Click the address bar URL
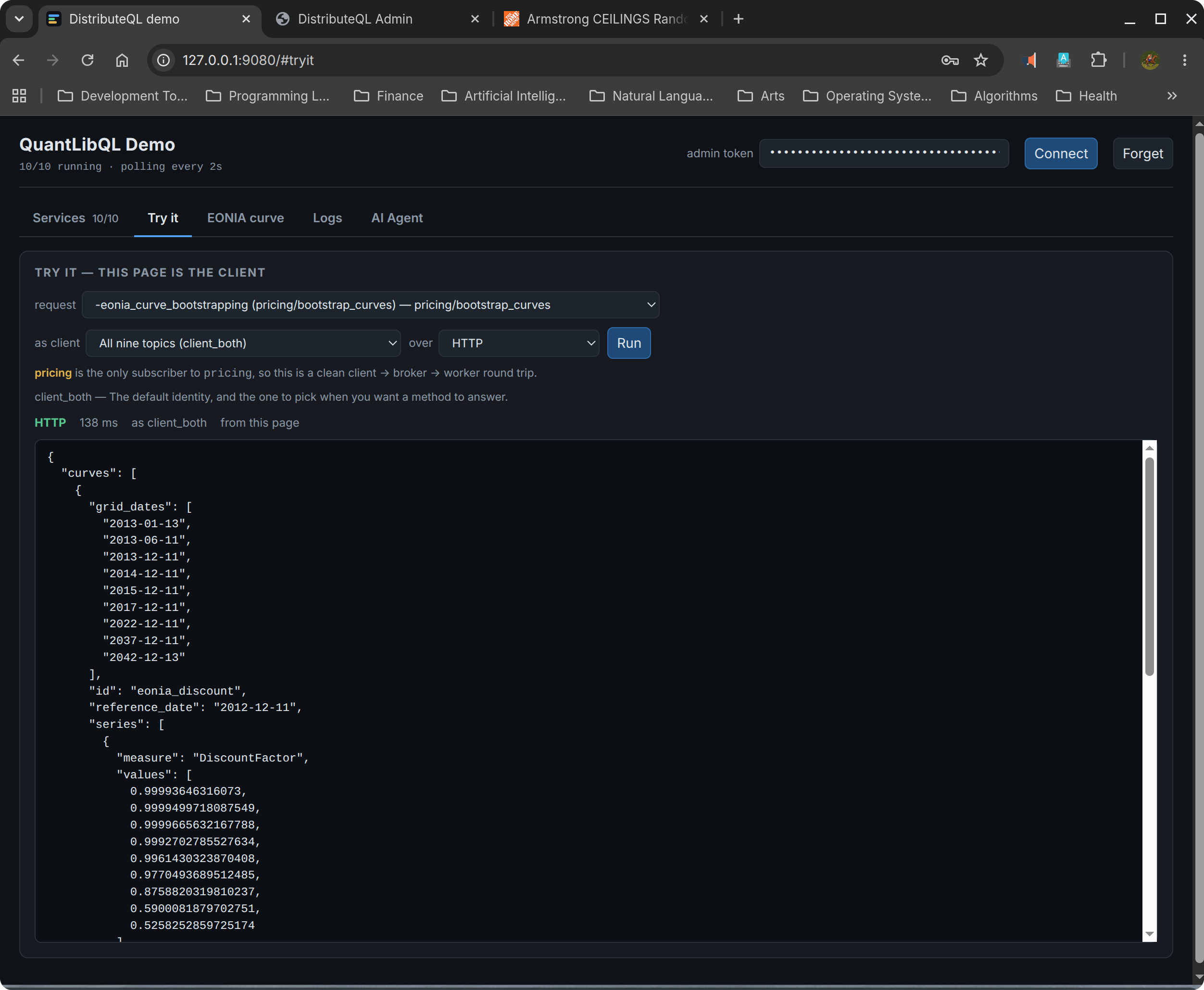This screenshot has width=1204, height=990. pyautogui.click(x=248, y=60)
